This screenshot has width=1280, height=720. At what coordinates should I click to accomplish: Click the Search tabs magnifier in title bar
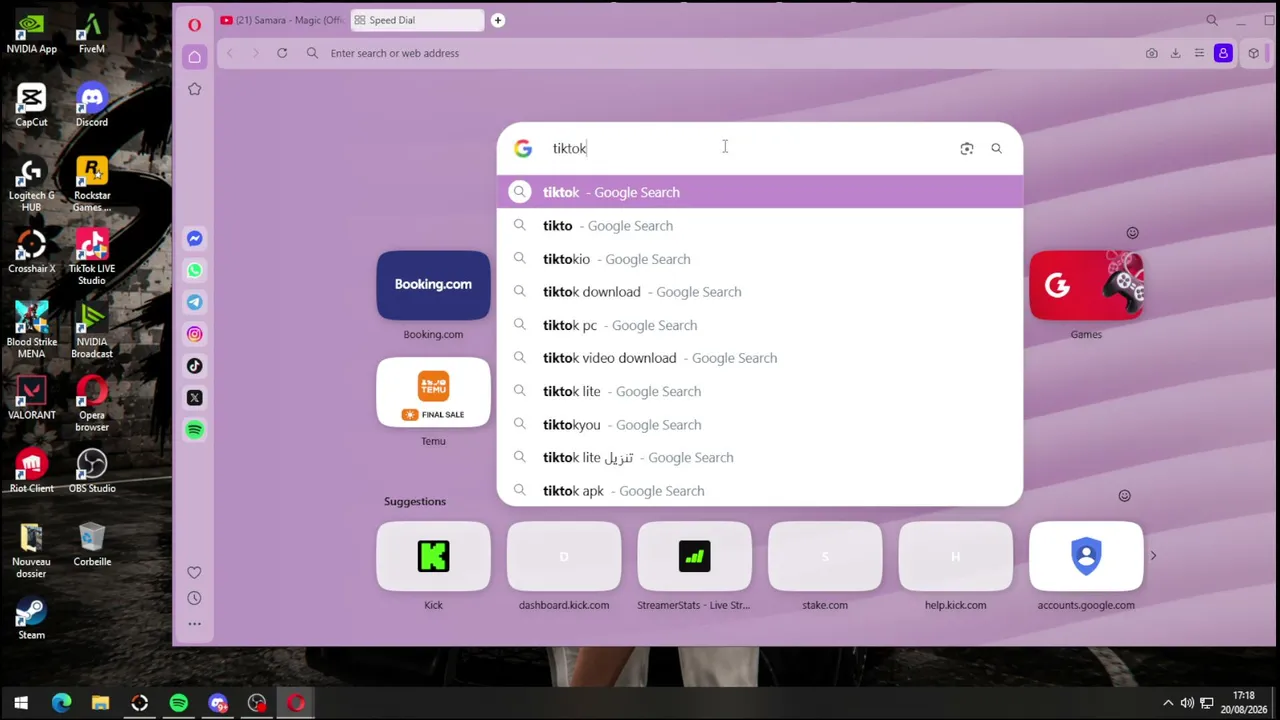click(1212, 20)
